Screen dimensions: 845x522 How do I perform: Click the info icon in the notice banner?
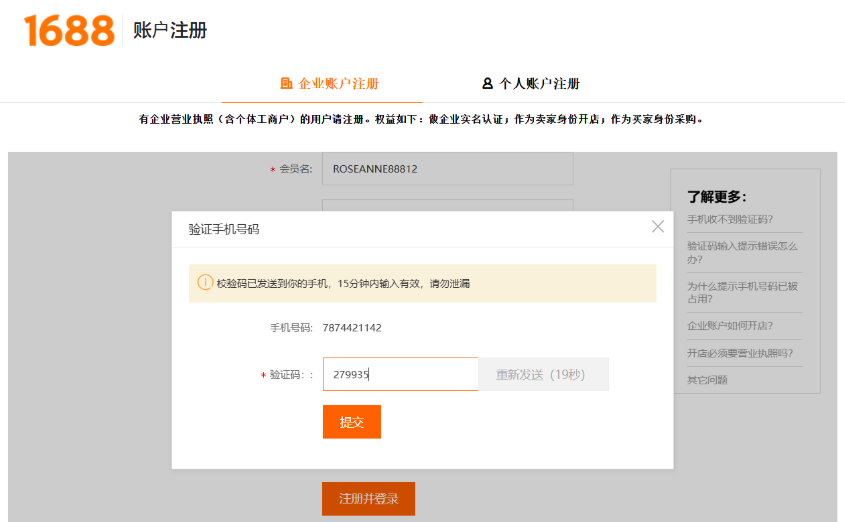[x=205, y=282]
